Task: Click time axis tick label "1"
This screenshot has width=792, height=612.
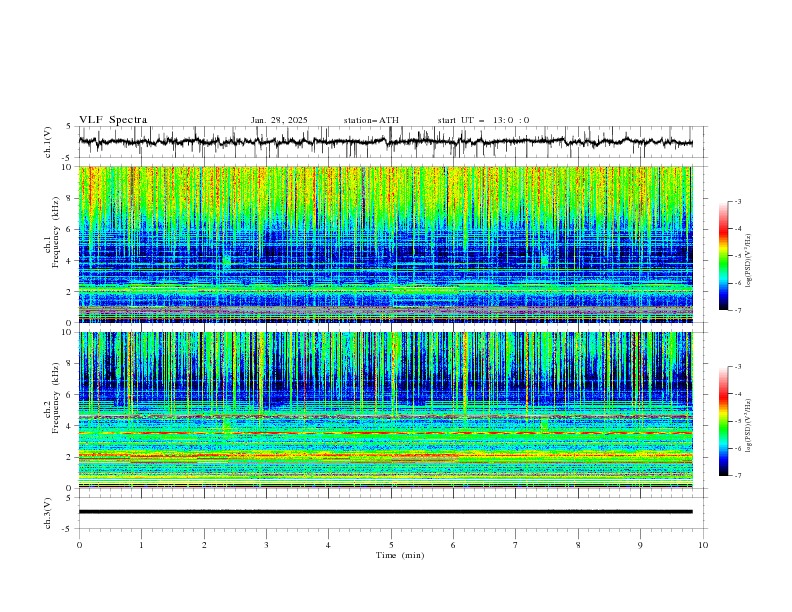Action: (141, 545)
